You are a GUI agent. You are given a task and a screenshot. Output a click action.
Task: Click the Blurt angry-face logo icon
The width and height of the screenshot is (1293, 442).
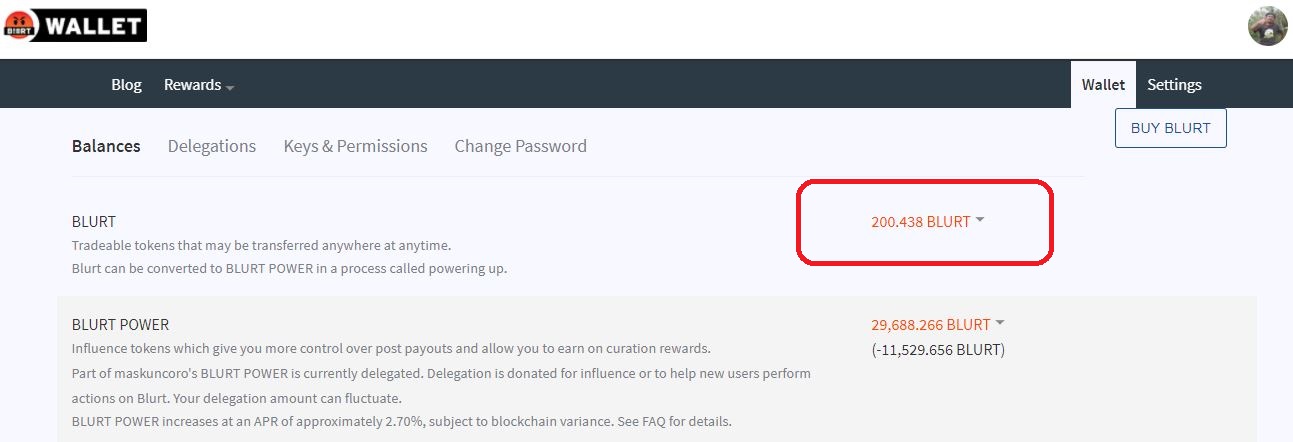tap(21, 25)
